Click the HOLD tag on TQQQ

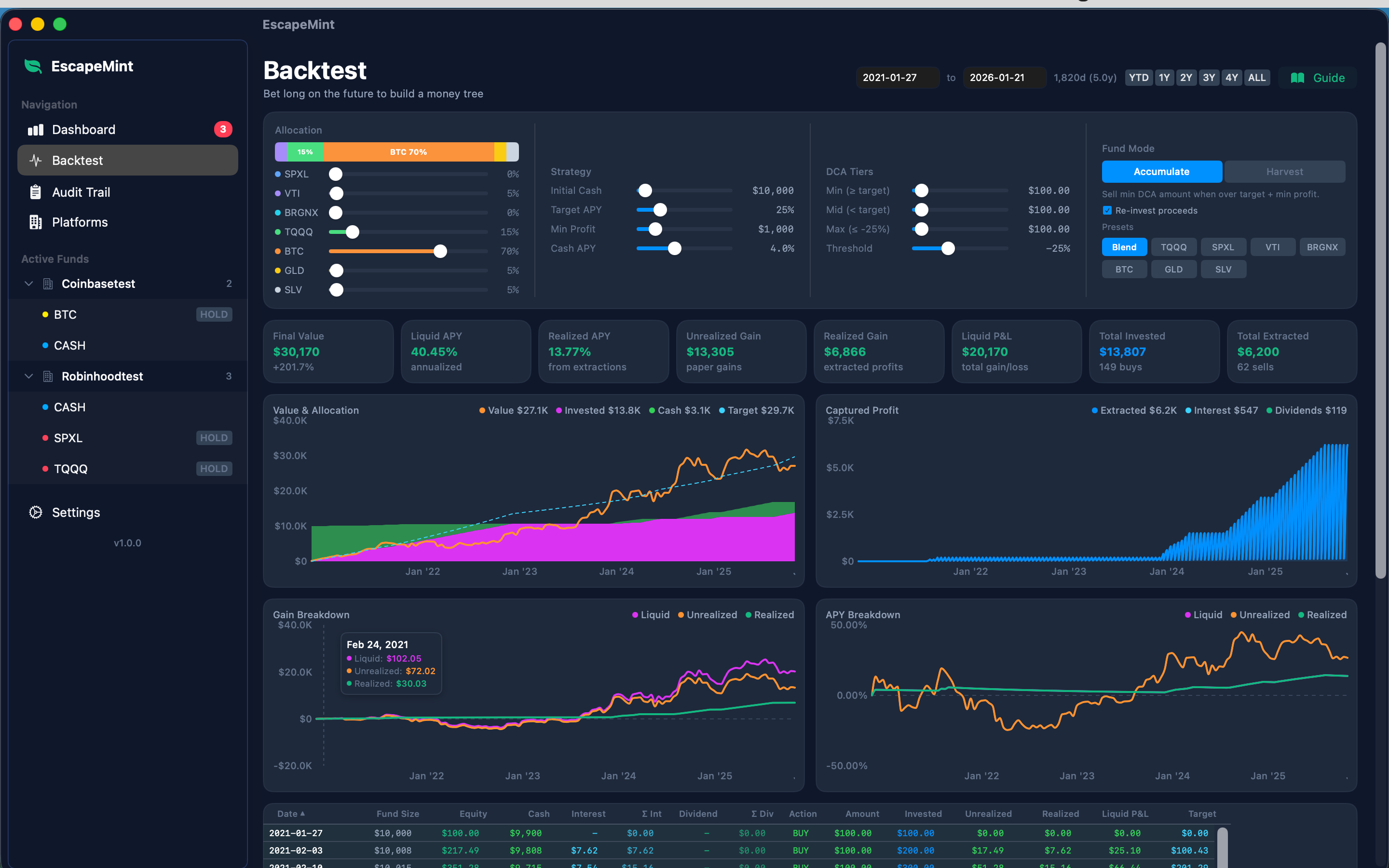(214, 469)
